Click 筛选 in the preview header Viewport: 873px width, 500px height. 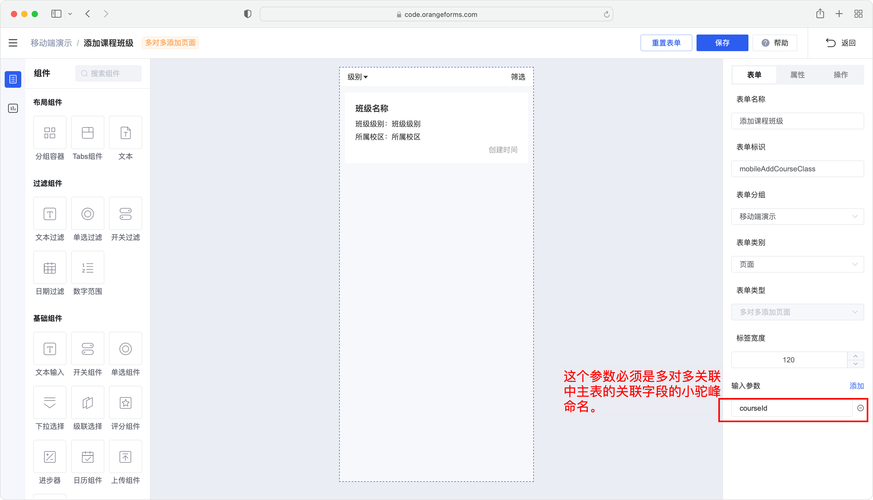[x=518, y=77]
